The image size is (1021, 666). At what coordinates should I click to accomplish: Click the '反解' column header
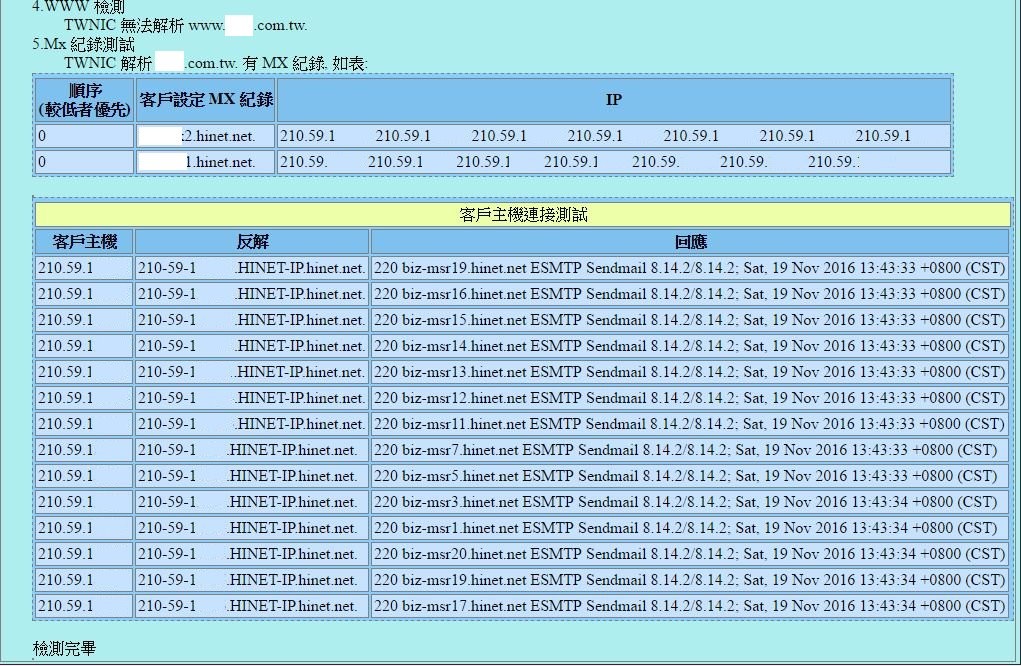(x=252, y=242)
